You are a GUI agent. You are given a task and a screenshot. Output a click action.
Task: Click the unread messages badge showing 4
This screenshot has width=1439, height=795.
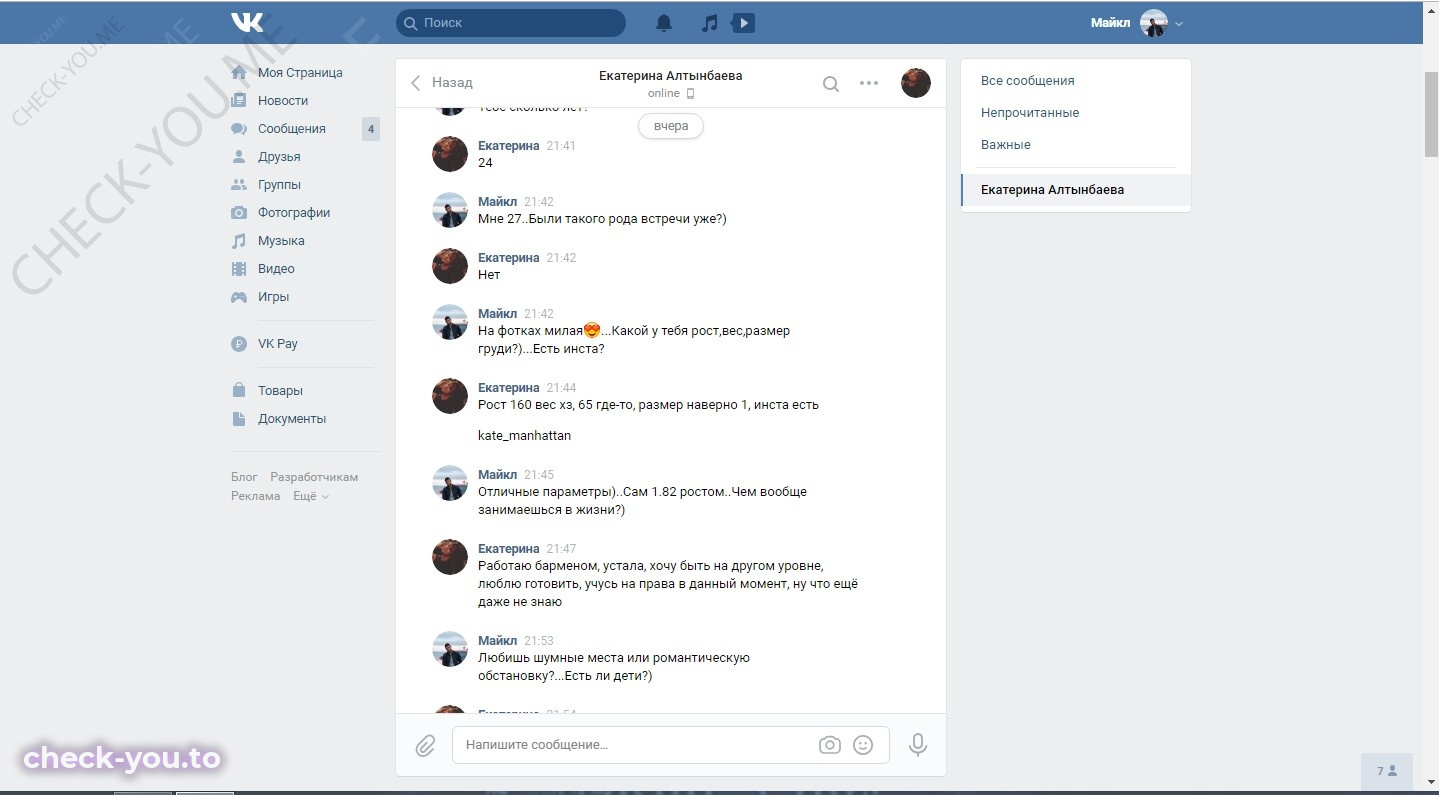[371, 129]
